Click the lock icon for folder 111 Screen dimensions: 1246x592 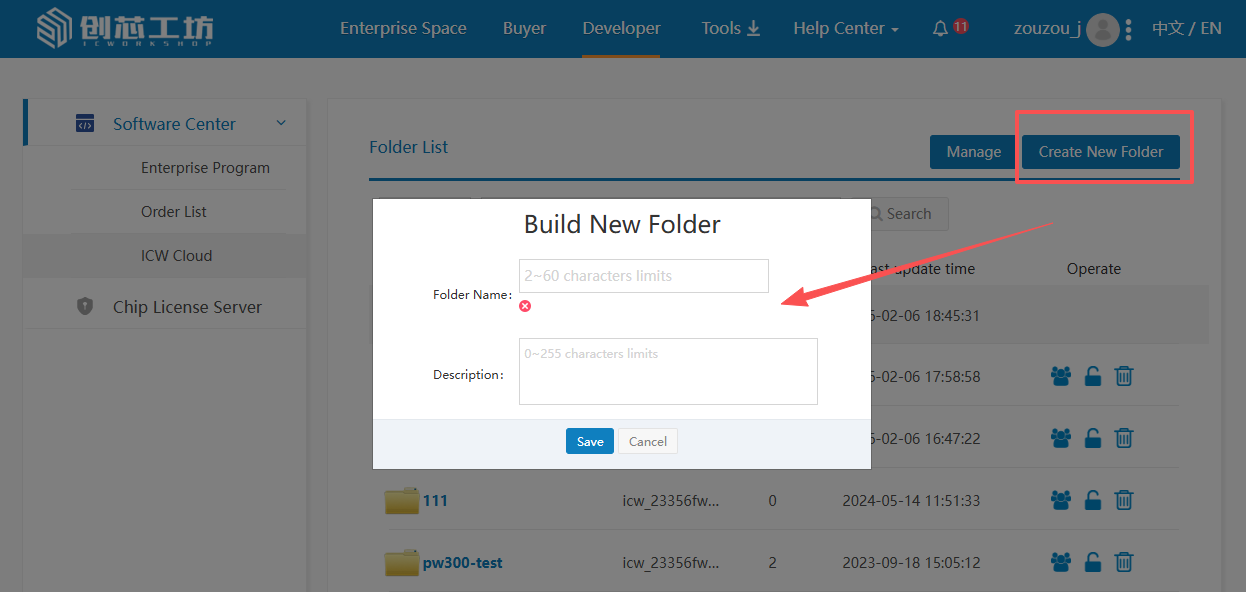[x=1093, y=500]
